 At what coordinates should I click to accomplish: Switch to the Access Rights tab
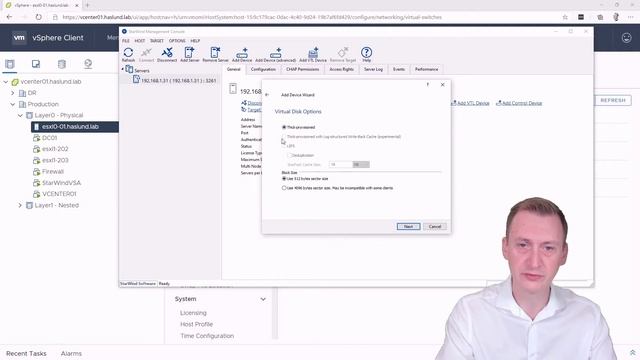[341, 69]
